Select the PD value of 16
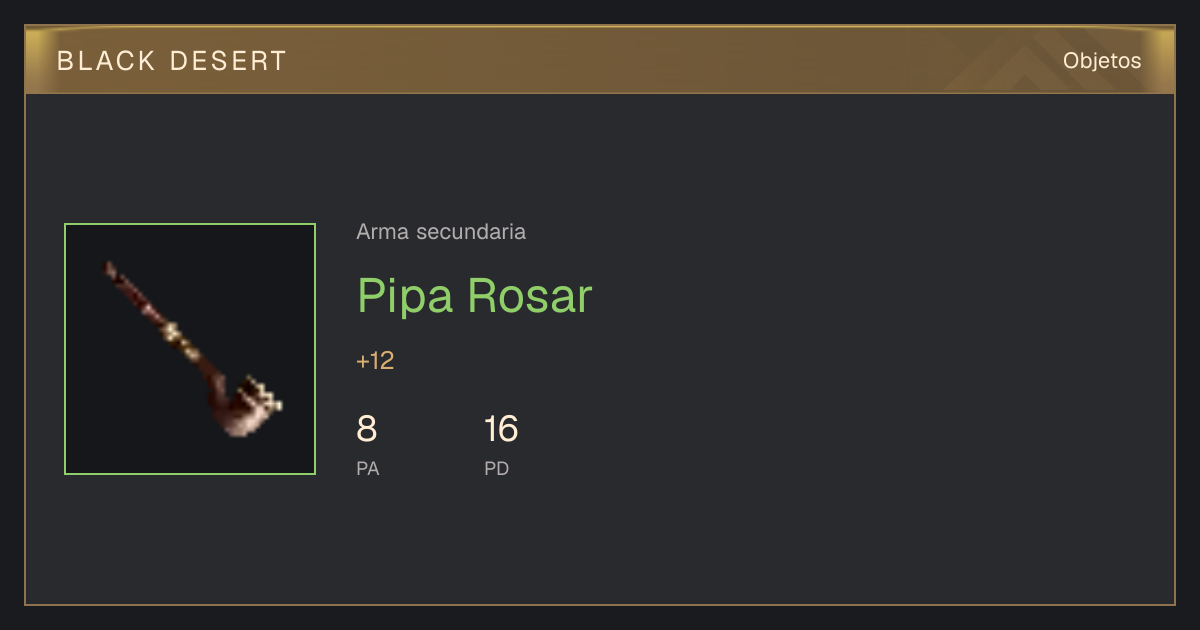This screenshot has width=1200, height=630. coord(501,429)
